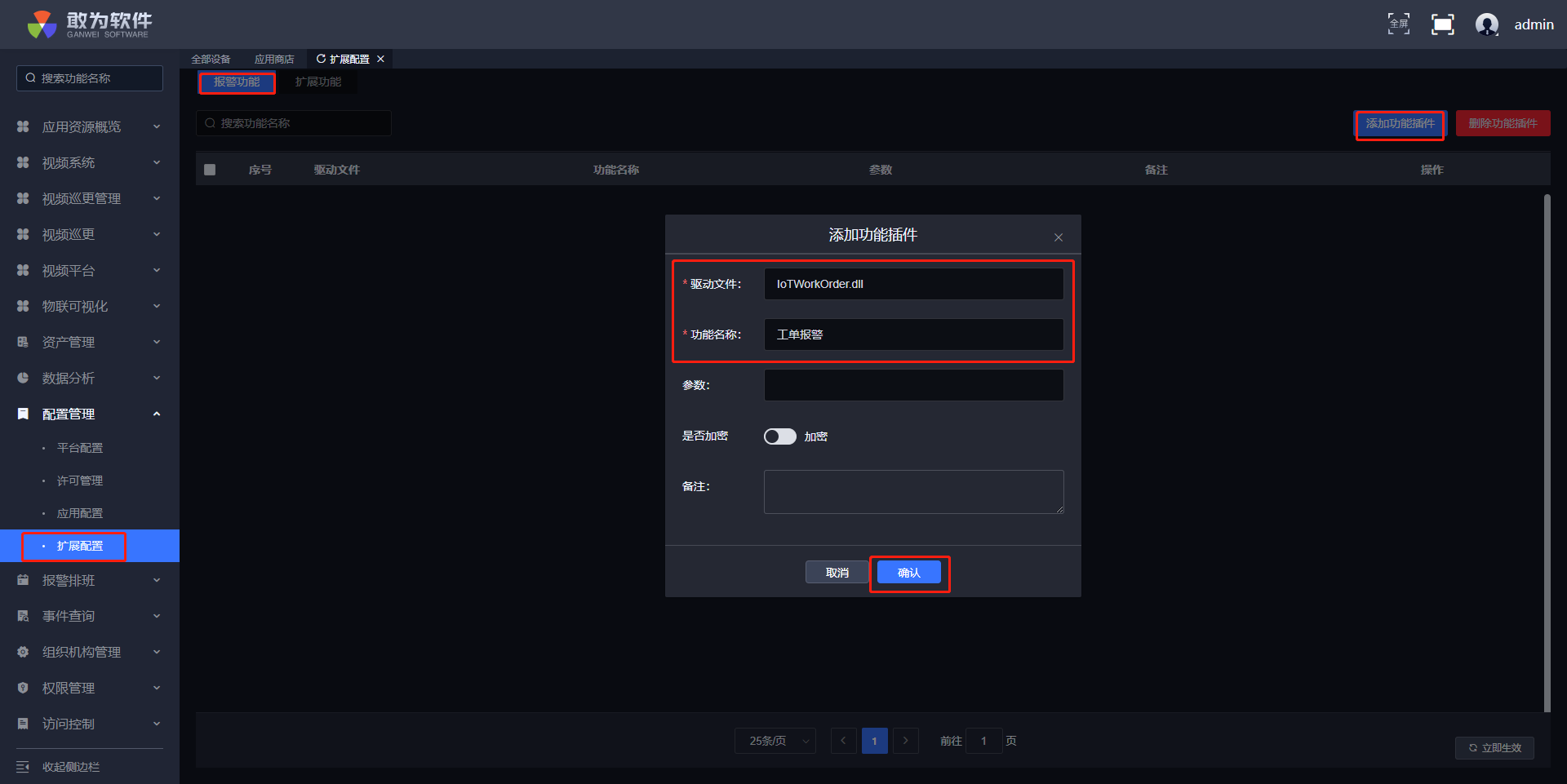Click the 收起侧边栏 collapse icon
The image size is (1567, 784).
pyautogui.click(x=23, y=767)
